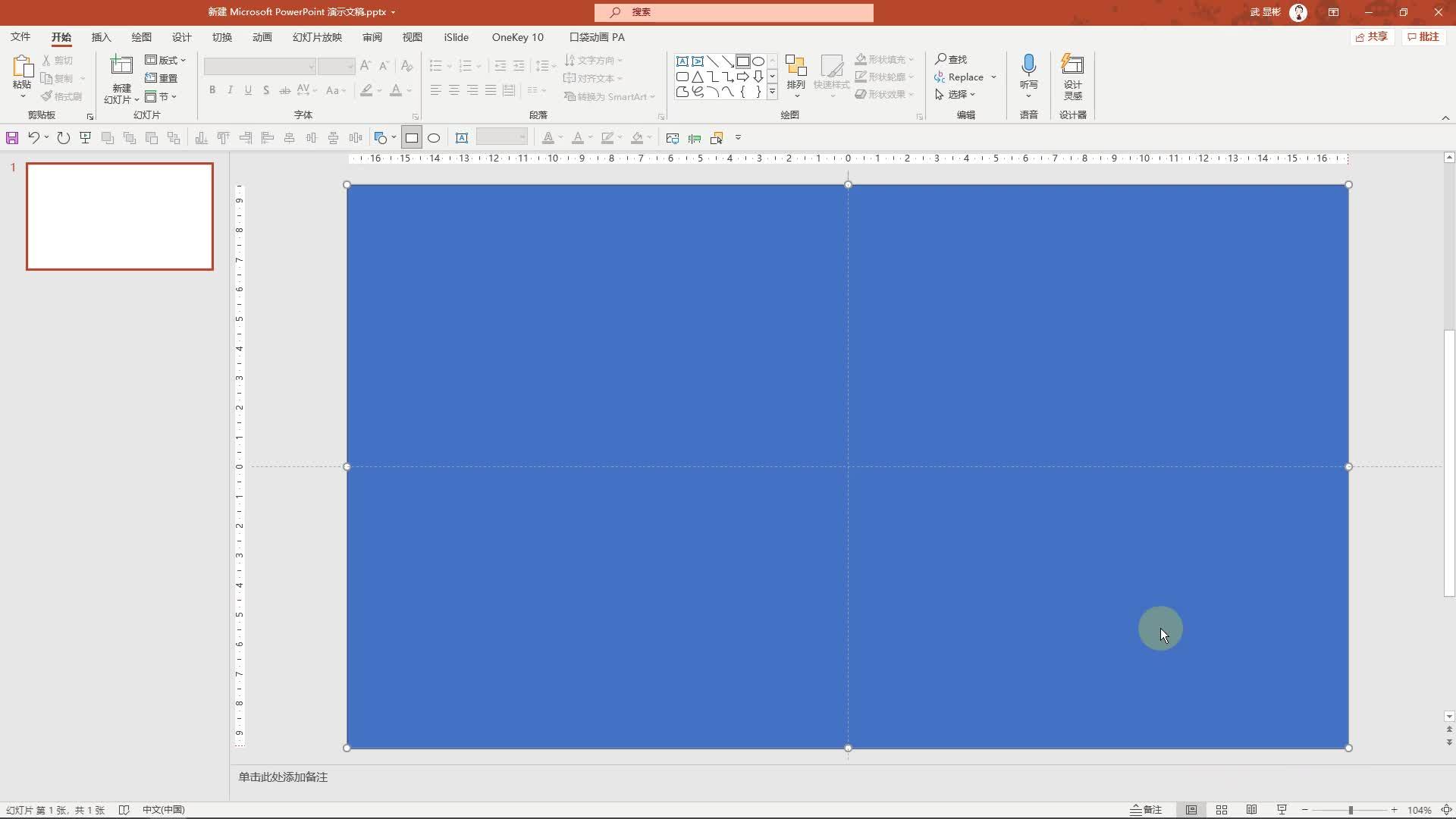Viewport: 1456px width, 819px height.
Task: Pick the triangle shape in shapes gallery
Action: click(698, 77)
